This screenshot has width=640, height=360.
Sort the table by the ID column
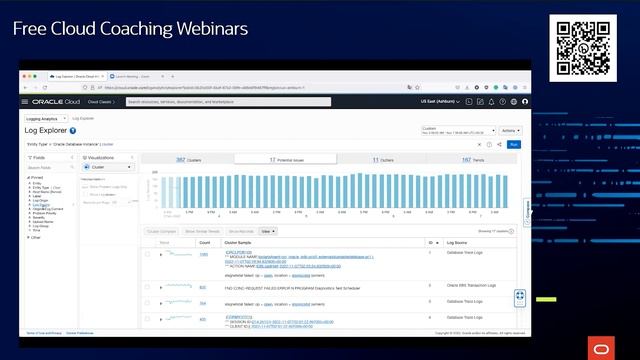(x=433, y=243)
